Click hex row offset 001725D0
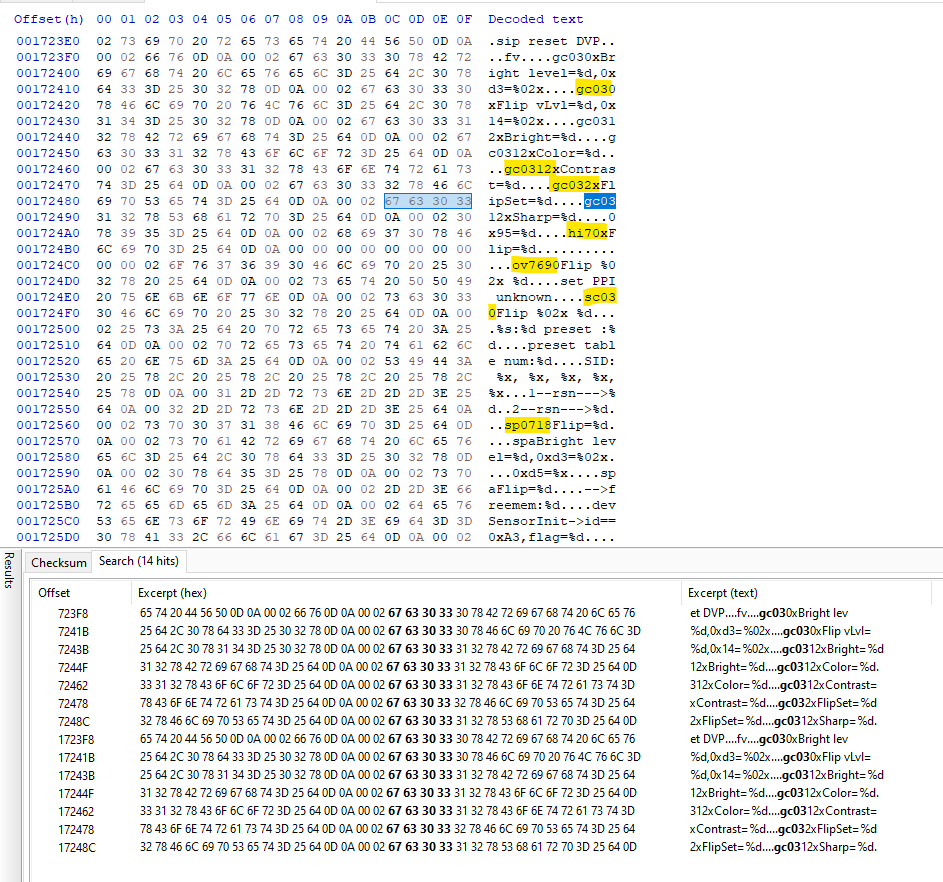Viewport: 943px width, 882px height. click(48, 537)
